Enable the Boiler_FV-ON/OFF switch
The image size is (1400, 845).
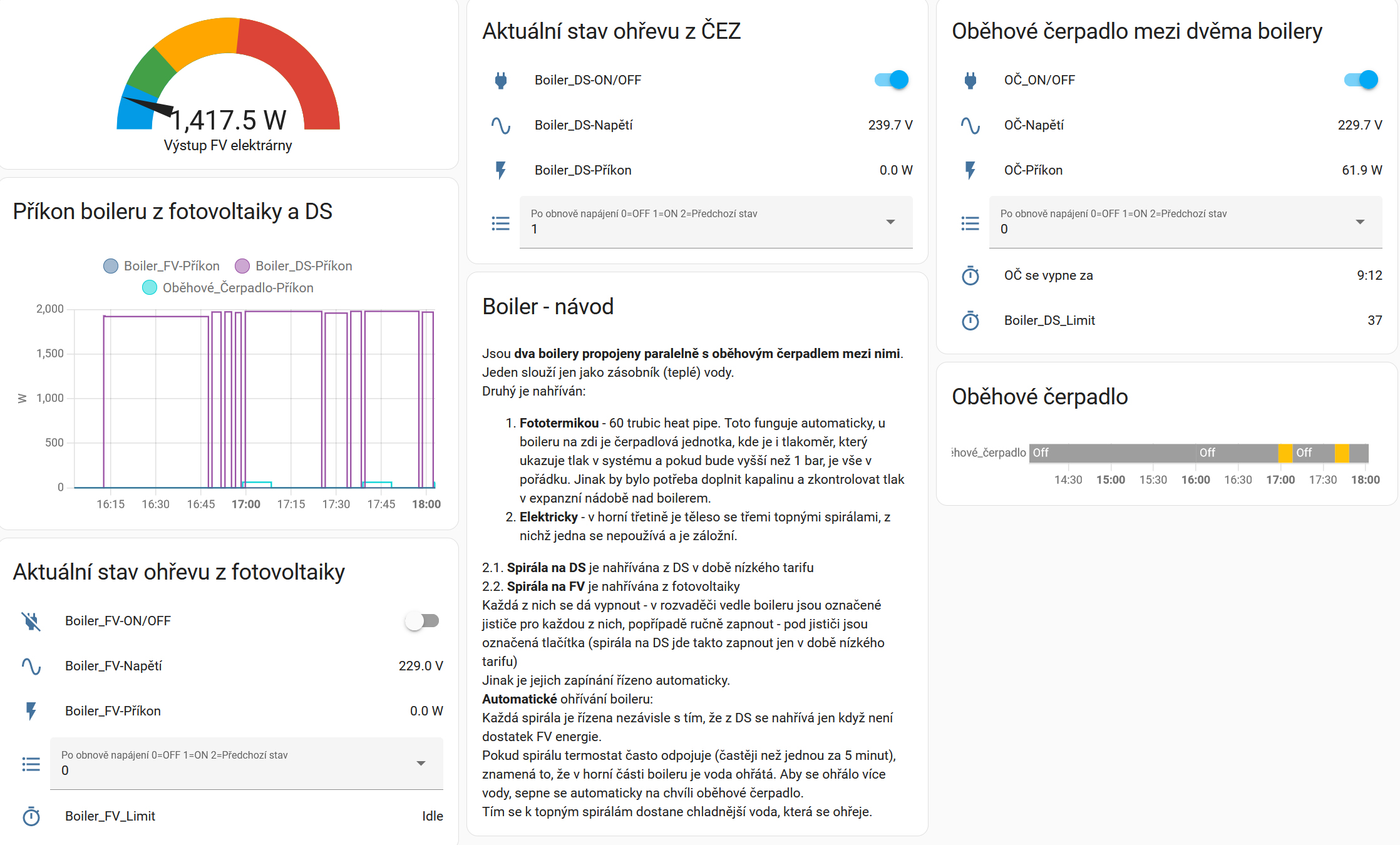click(422, 621)
